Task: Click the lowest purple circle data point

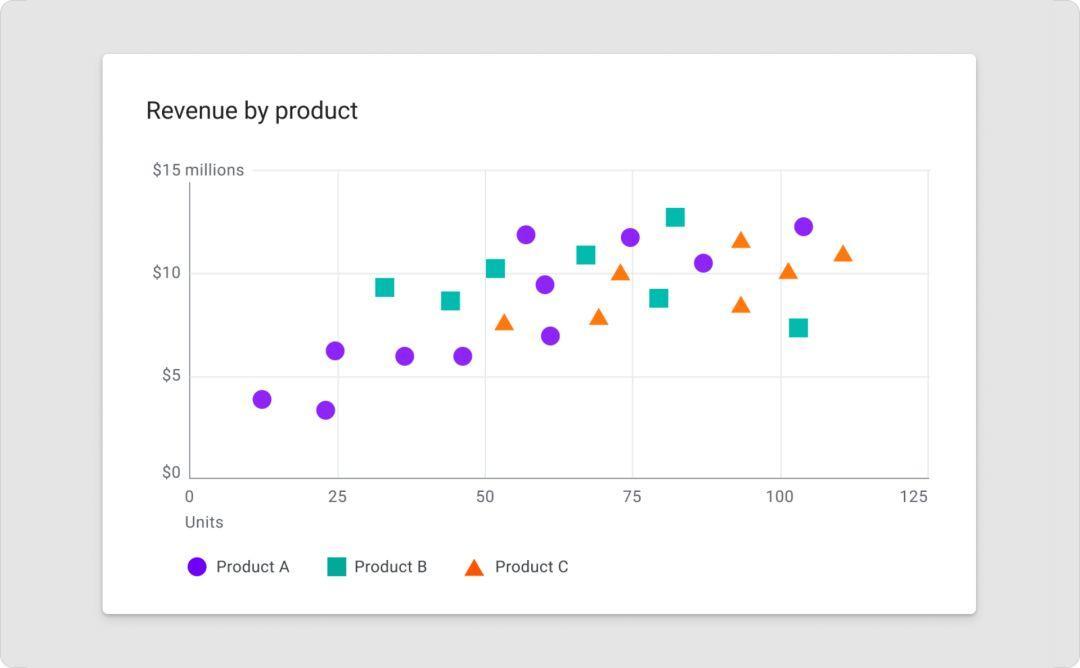Action: [x=325, y=410]
